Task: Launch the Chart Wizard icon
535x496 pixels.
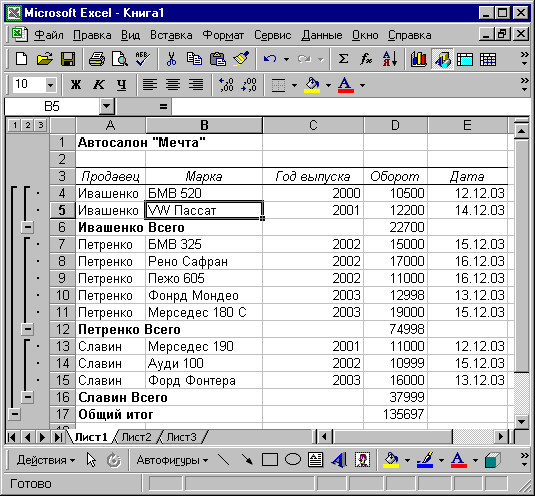Action: pos(419,59)
